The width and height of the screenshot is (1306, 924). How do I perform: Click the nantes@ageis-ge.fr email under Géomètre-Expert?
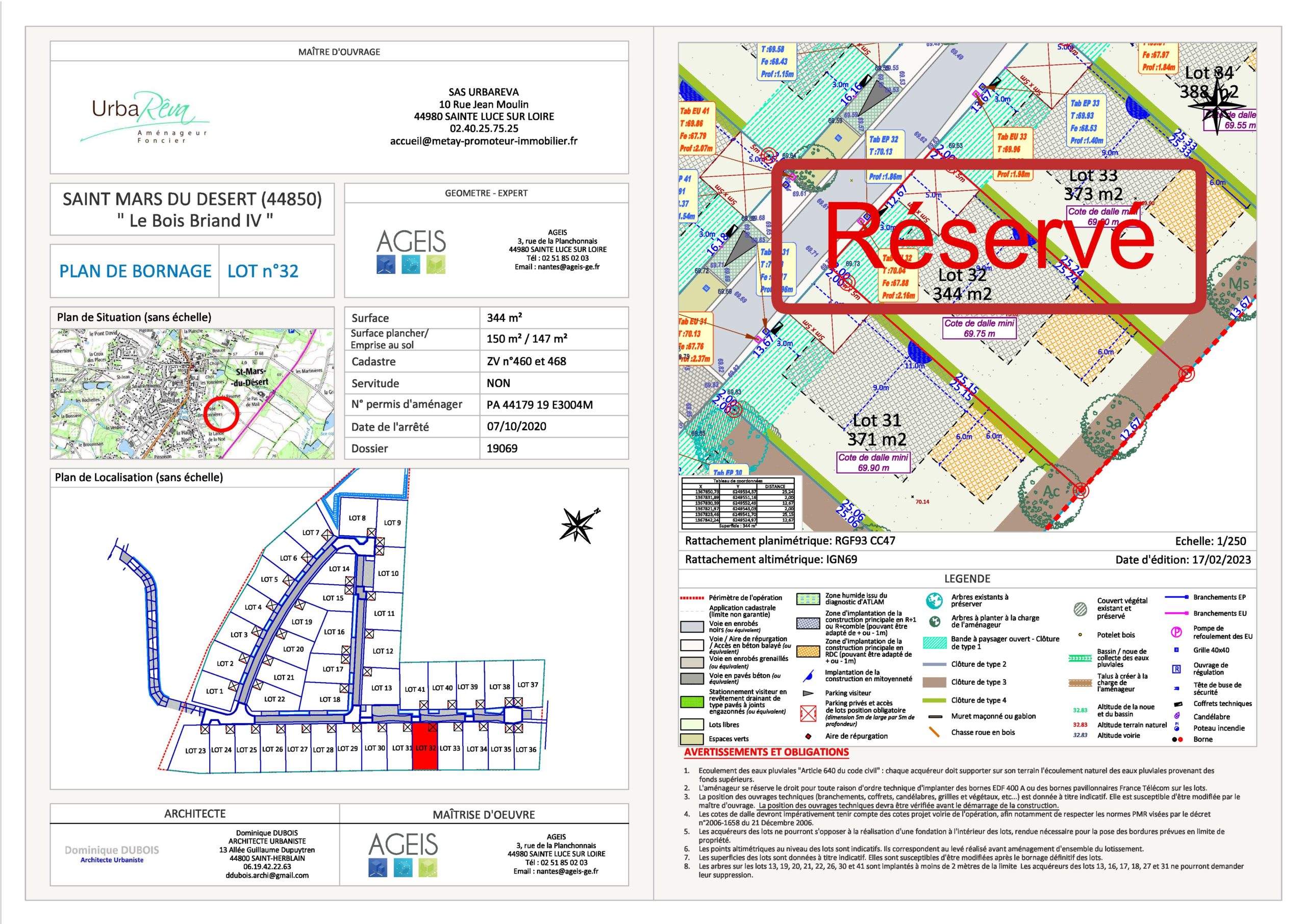coord(557,267)
